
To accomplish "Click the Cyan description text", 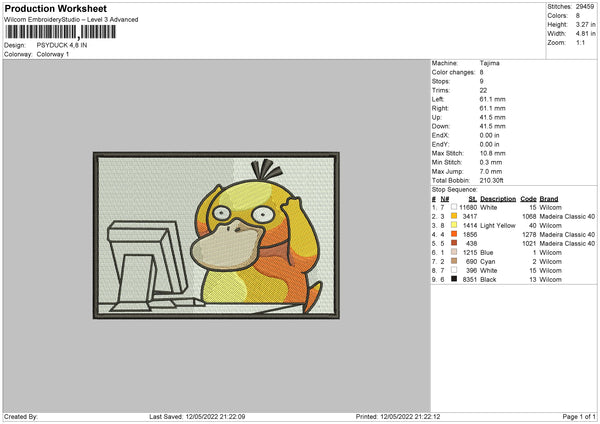I will (x=488, y=262).
